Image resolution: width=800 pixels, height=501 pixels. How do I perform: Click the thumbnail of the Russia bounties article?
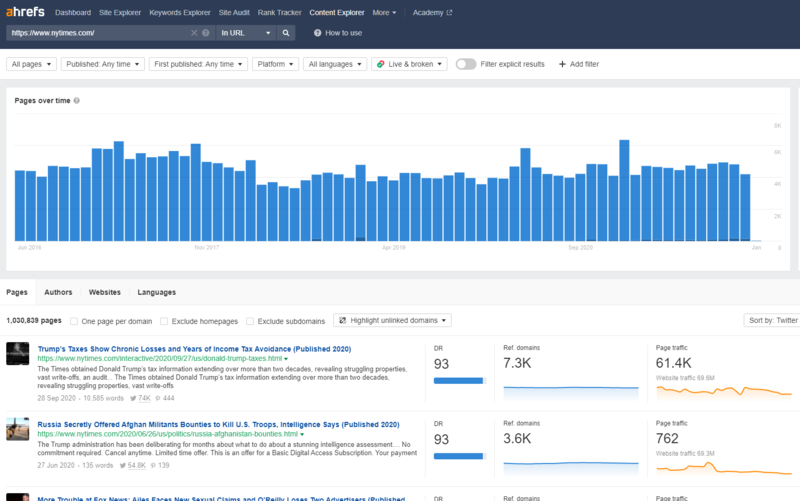(19, 429)
